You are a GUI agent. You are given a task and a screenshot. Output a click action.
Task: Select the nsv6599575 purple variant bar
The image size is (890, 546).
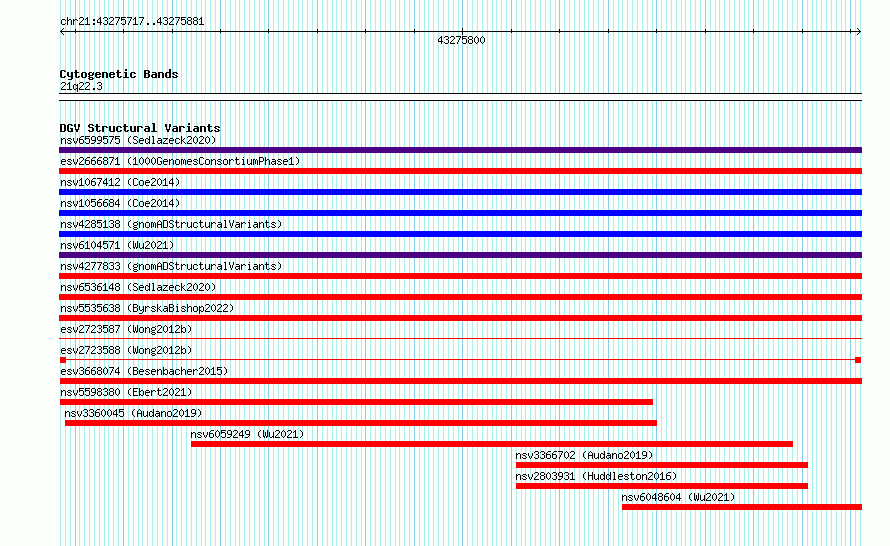[460, 150]
